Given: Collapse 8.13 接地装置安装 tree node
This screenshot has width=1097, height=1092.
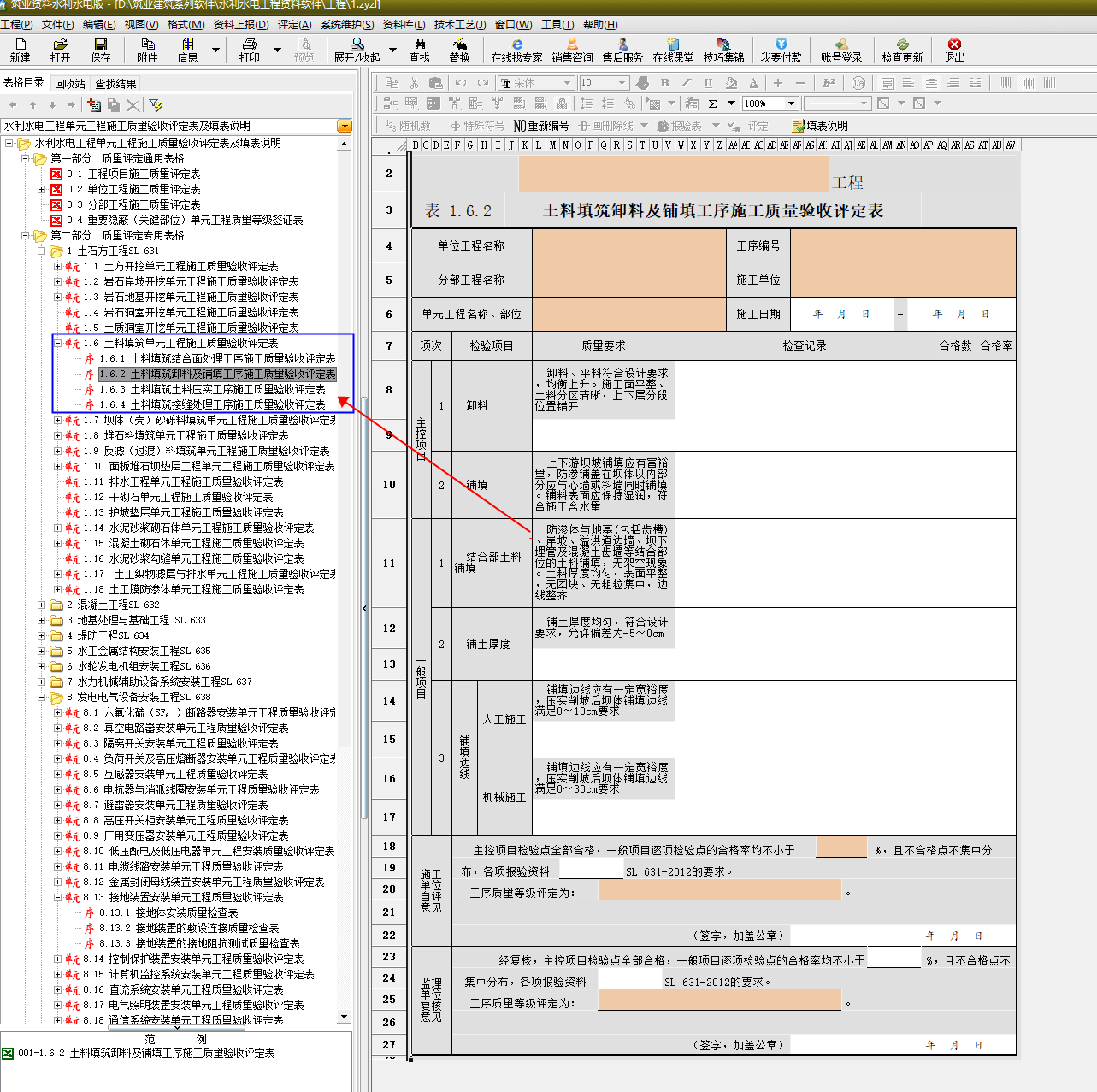Looking at the screenshot, I should pyautogui.click(x=57, y=897).
